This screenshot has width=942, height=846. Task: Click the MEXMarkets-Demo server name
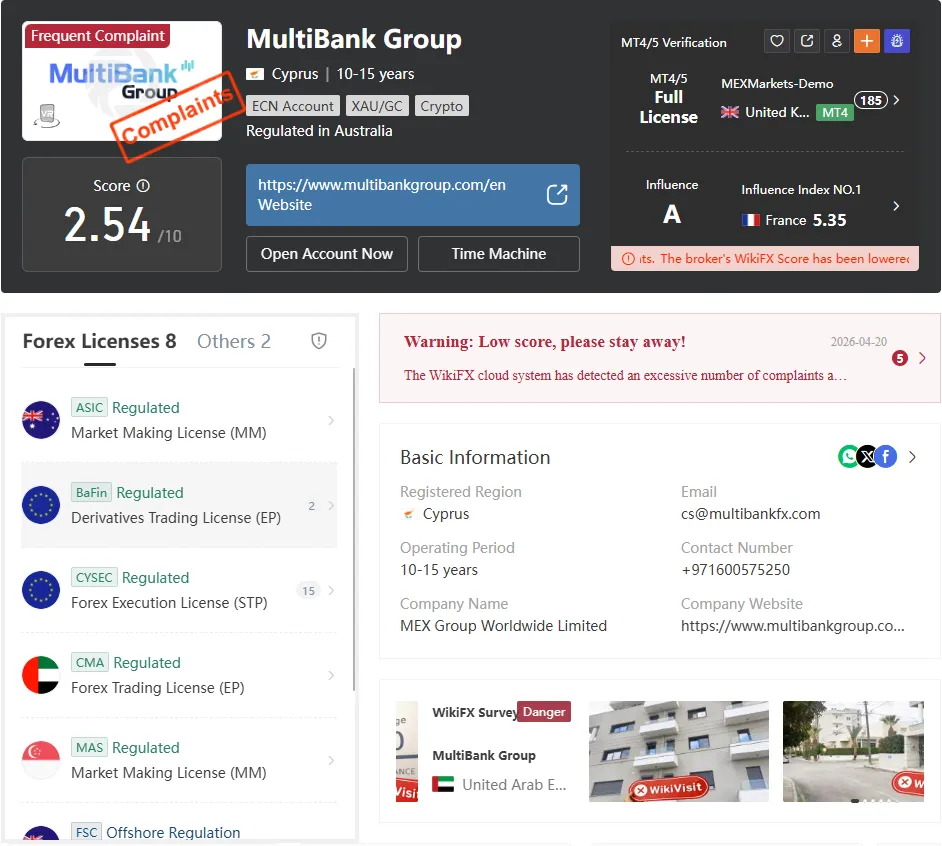(x=777, y=84)
